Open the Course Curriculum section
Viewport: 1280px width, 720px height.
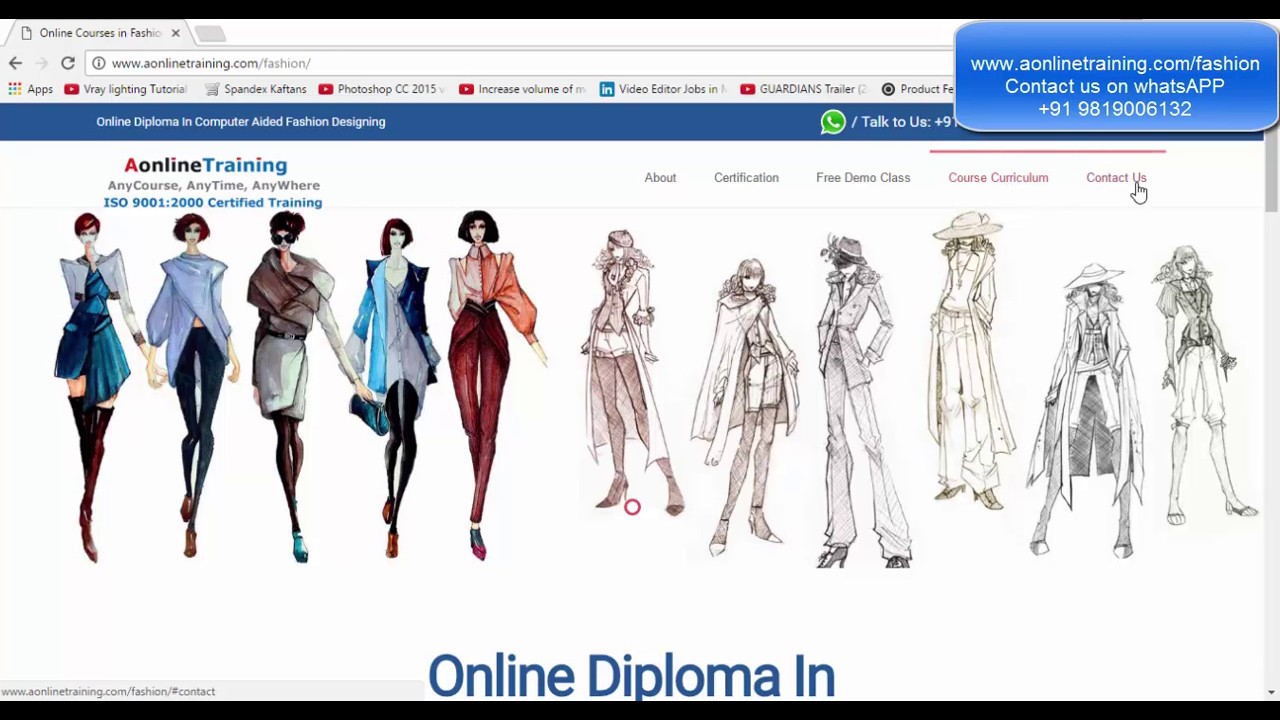coord(998,178)
